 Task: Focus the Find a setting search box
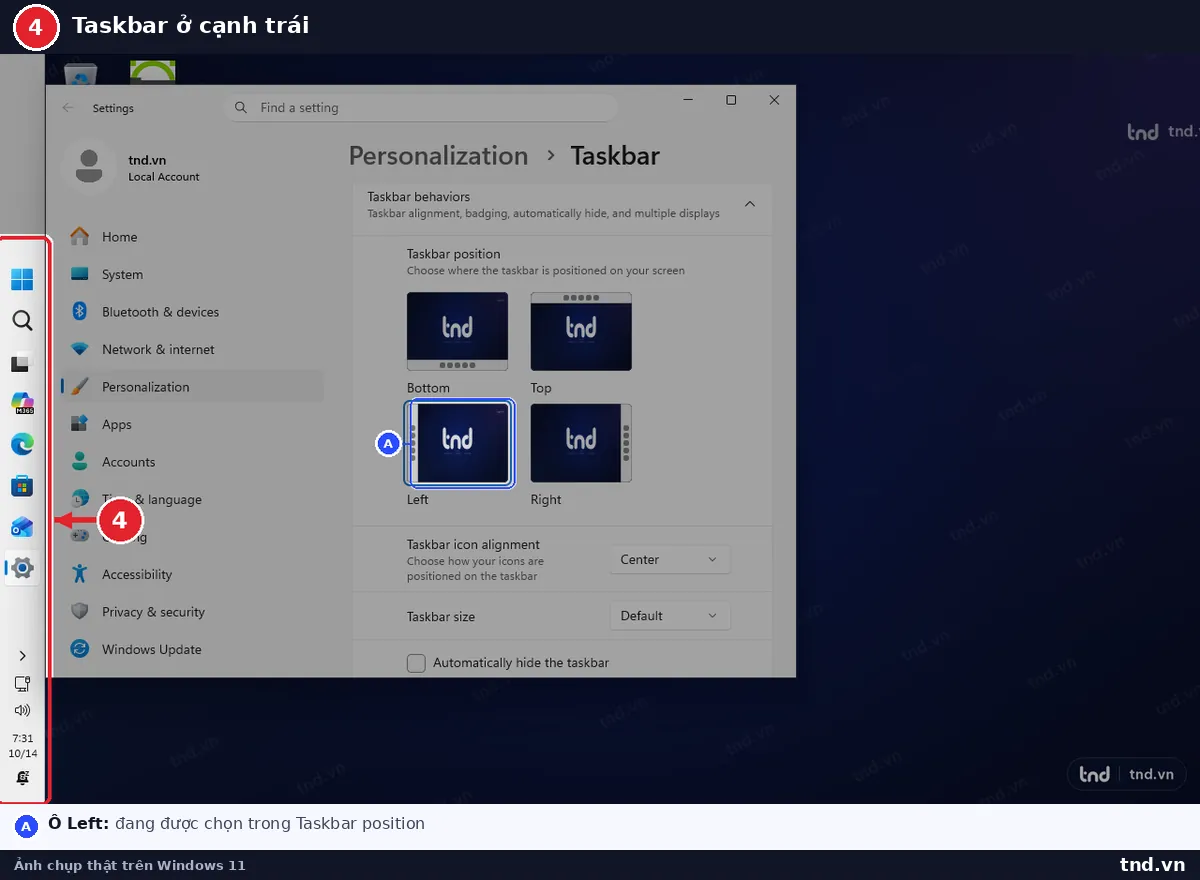[420, 108]
